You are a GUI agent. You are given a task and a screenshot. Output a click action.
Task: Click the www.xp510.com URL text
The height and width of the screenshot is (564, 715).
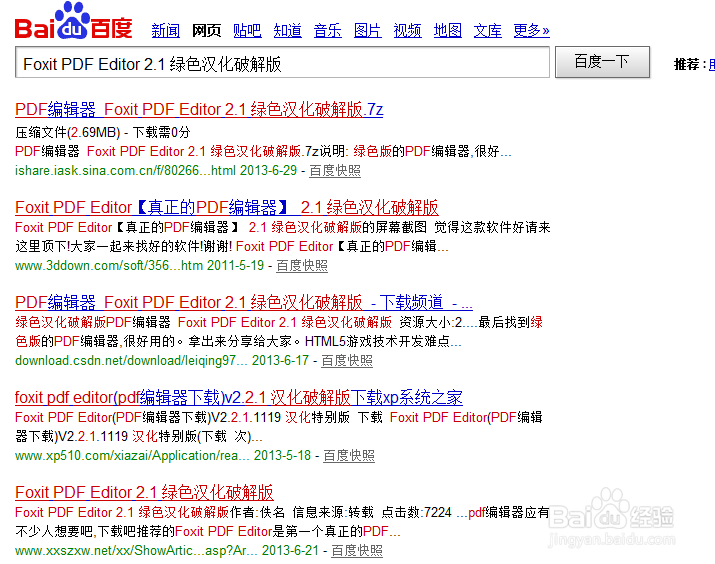point(132,455)
